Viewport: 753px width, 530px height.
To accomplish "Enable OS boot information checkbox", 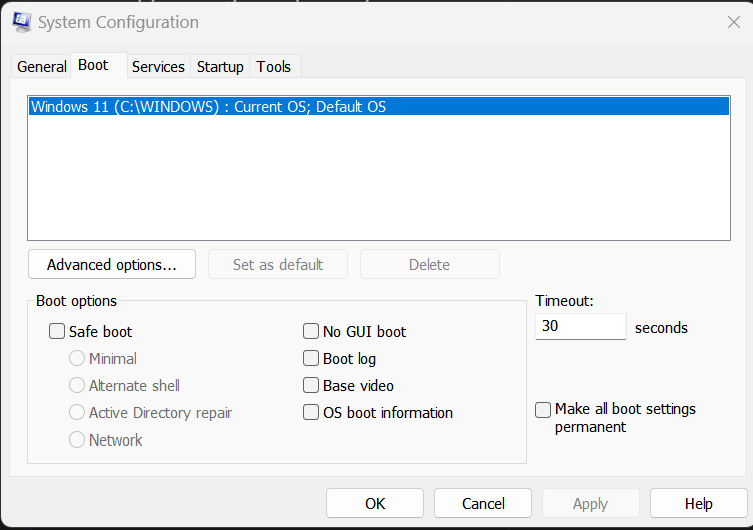I will coord(311,413).
